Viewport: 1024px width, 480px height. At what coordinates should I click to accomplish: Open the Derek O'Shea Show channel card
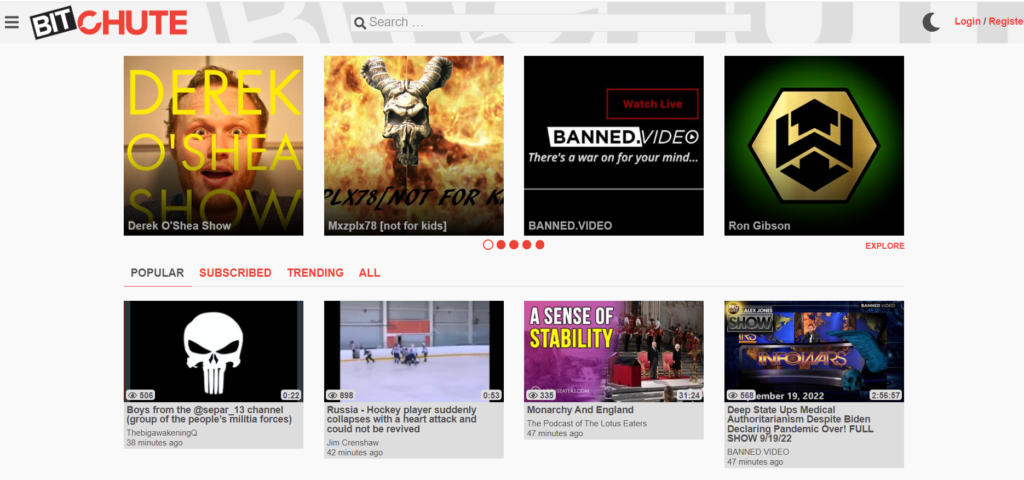213,145
